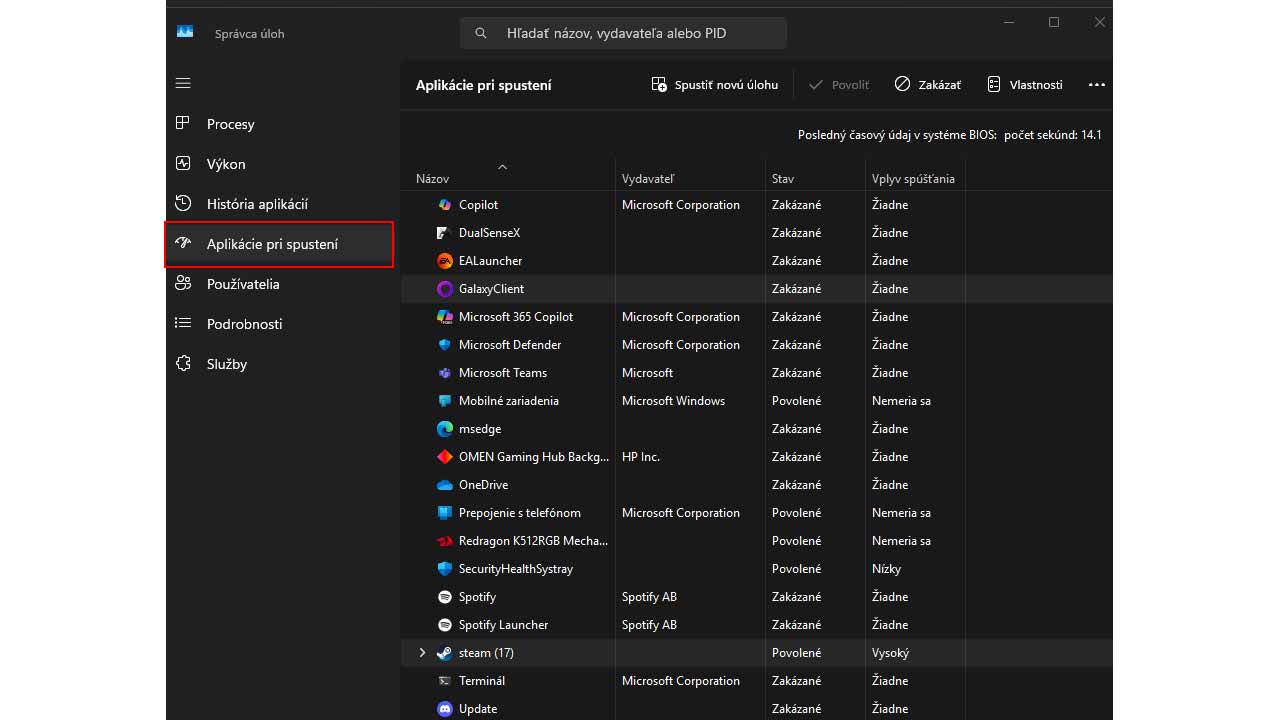
Task: Click the Terminál app icon
Action: pyautogui.click(x=445, y=681)
